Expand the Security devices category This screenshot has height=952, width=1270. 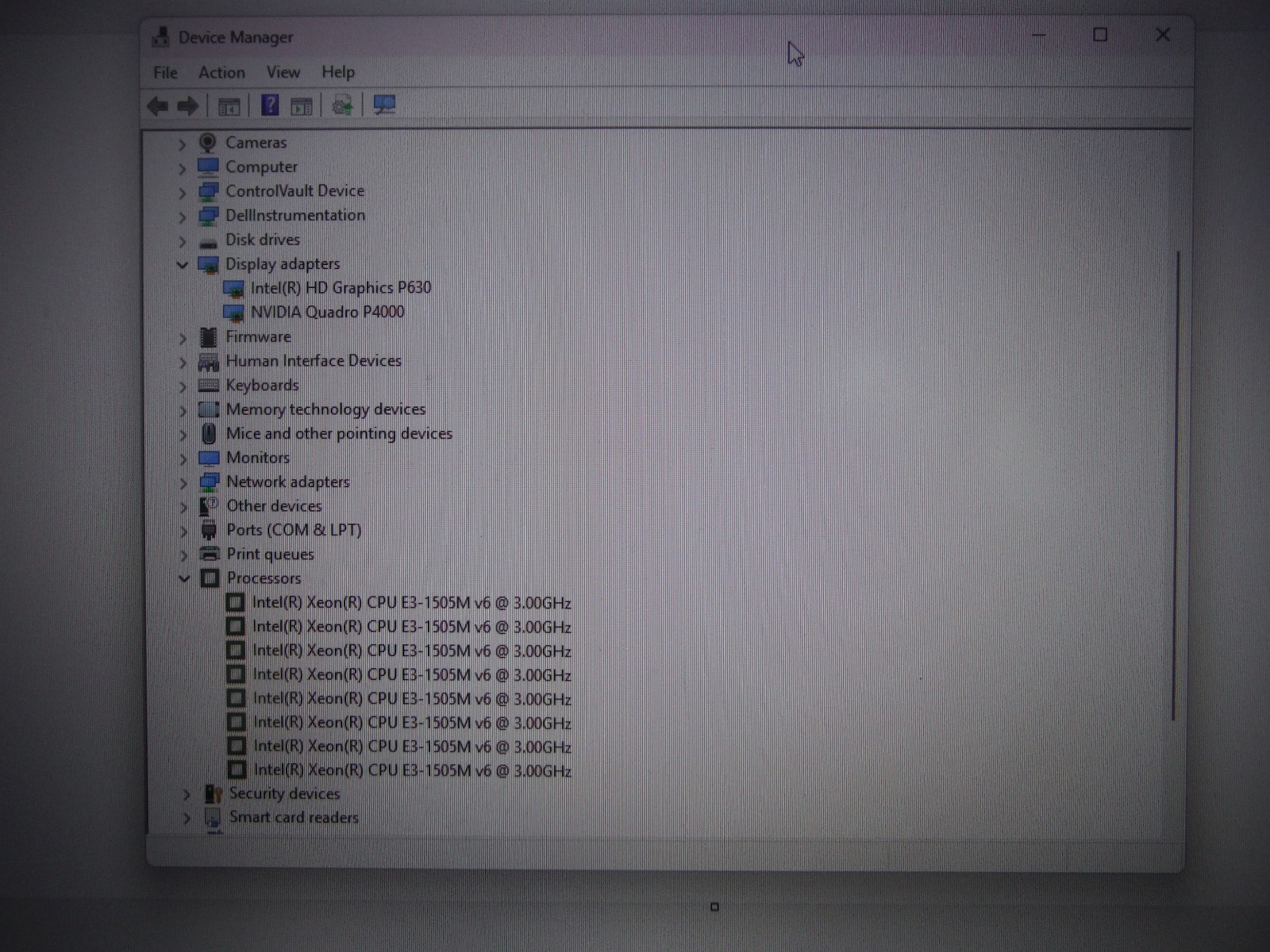[187, 794]
